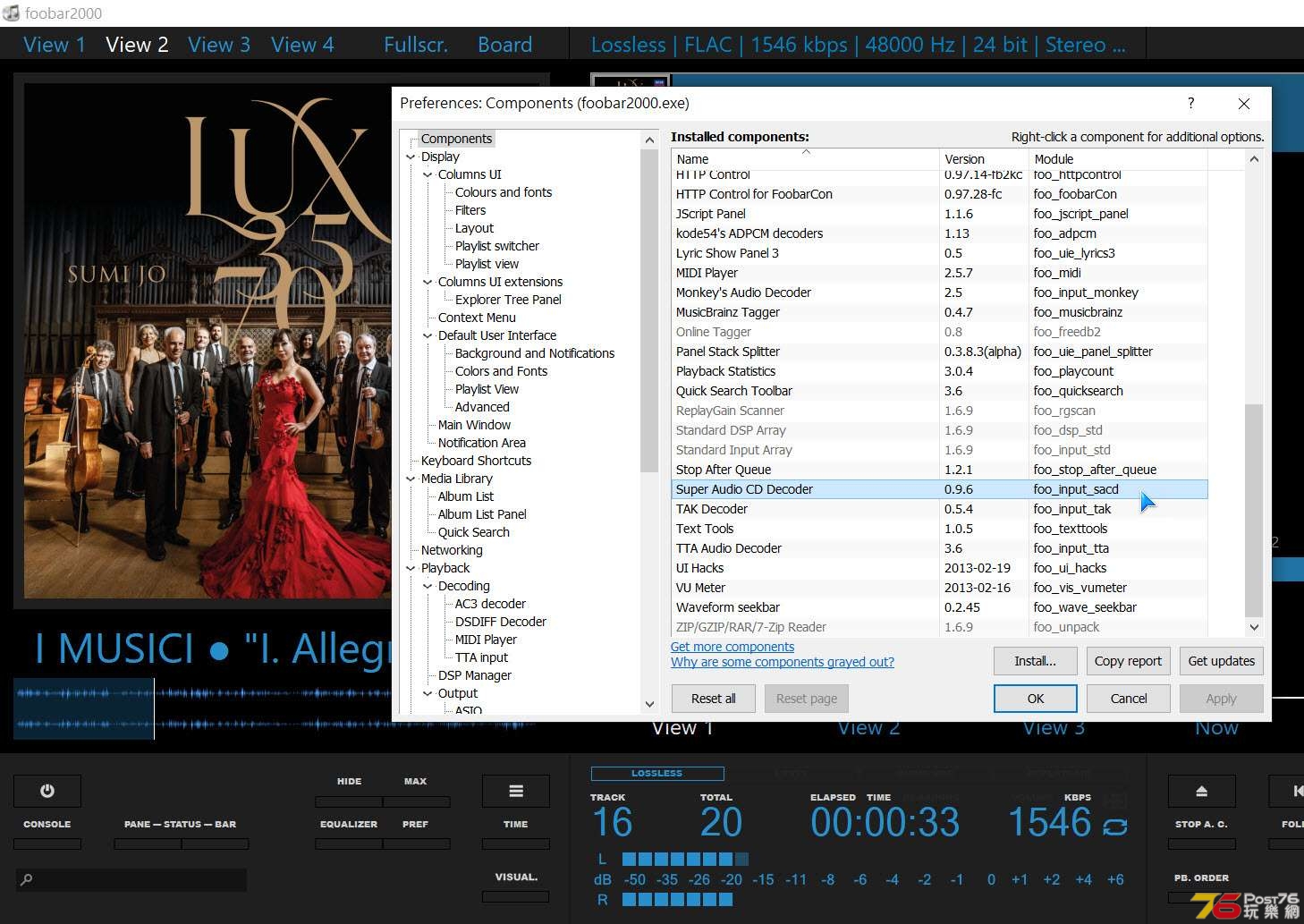Click the hamburger menu icon above TIME

pyautogui.click(x=516, y=791)
